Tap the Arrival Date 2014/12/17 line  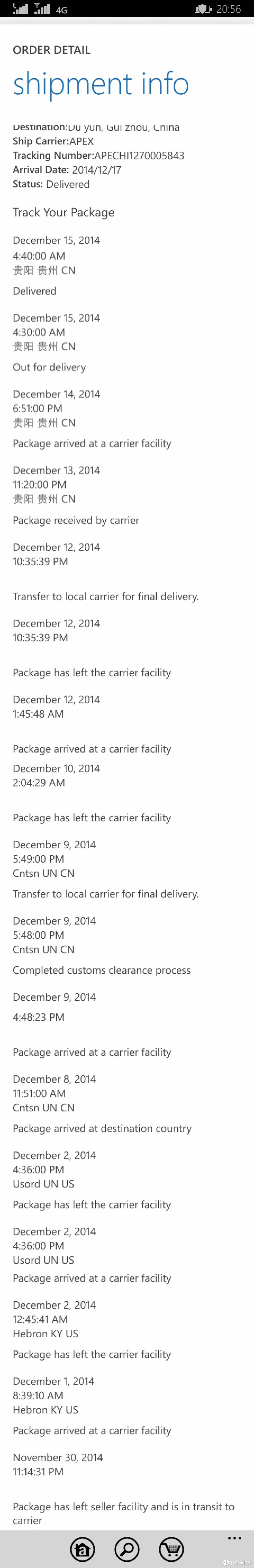pyautogui.click(x=67, y=170)
